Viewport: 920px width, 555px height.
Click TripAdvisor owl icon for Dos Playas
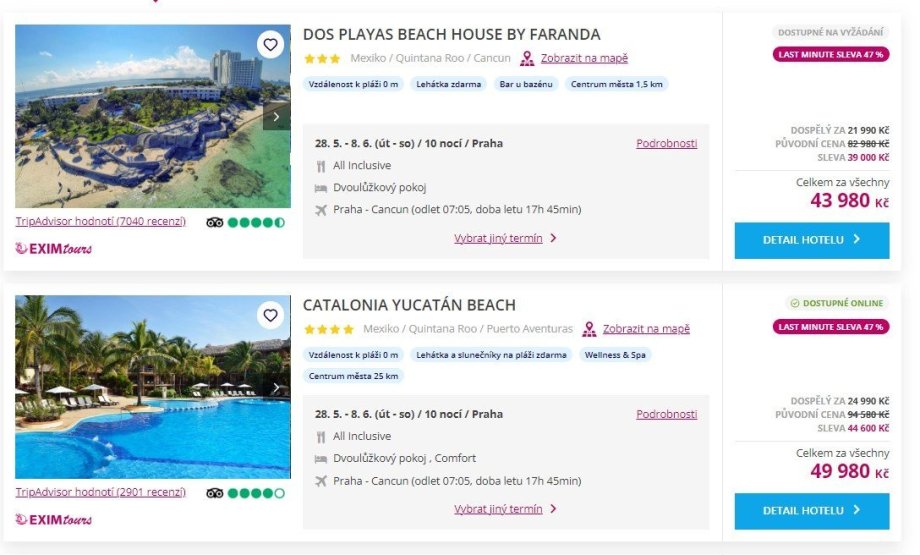pos(215,222)
